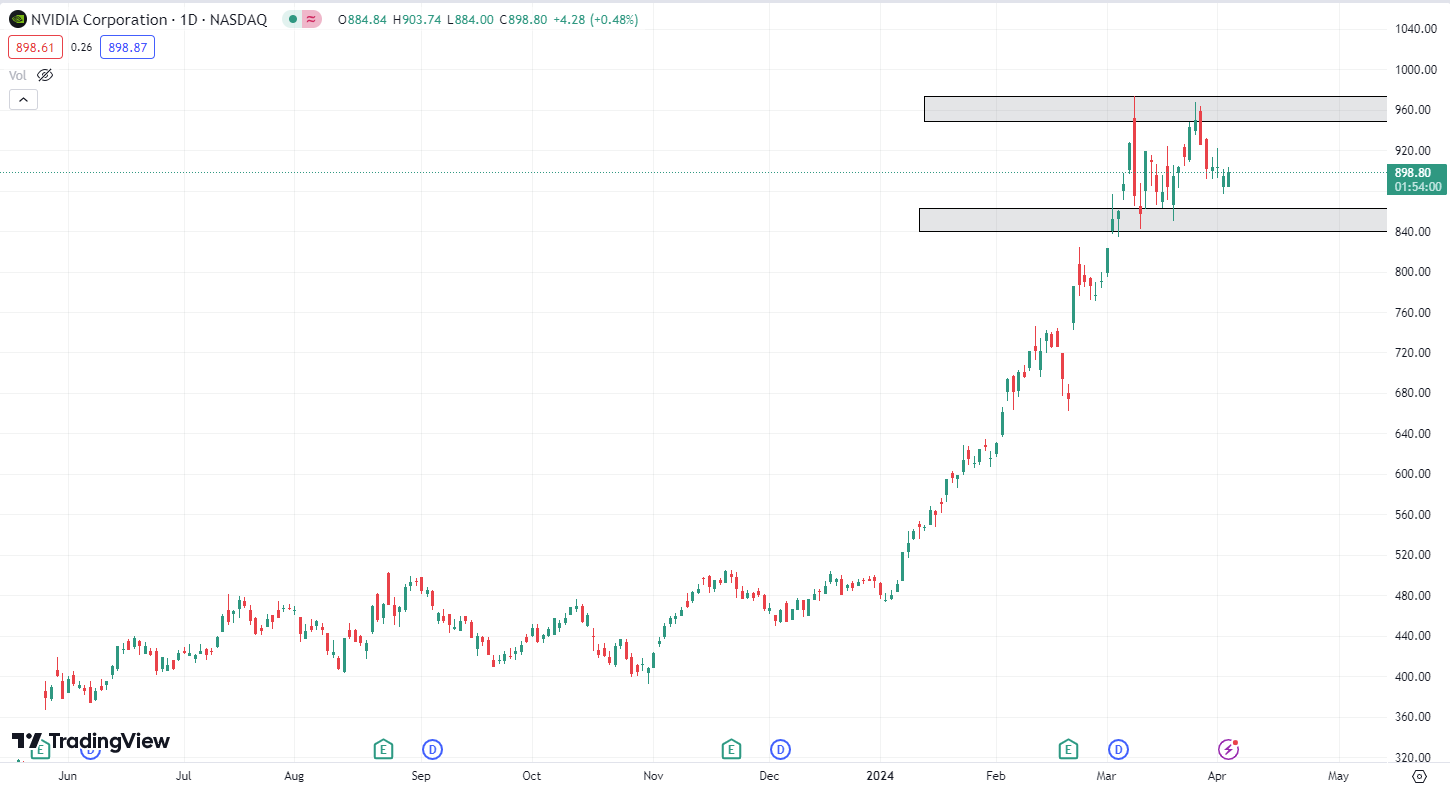Click the pink data delay indicator icon
The image size is (1450, 790).
pyautogui.click(x=312, y=19)
